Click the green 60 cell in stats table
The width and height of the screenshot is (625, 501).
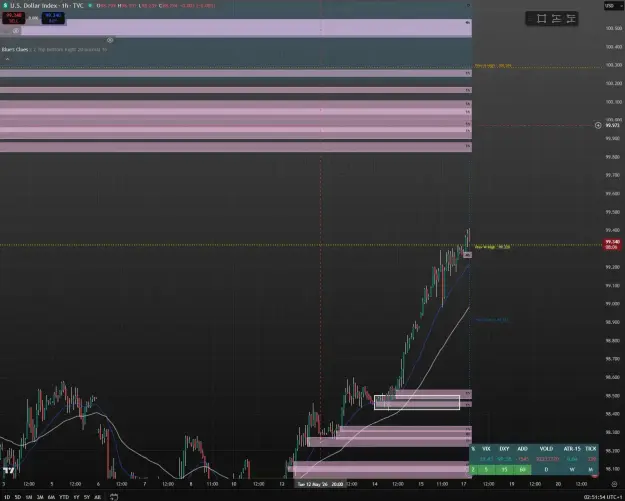[522, 470]
